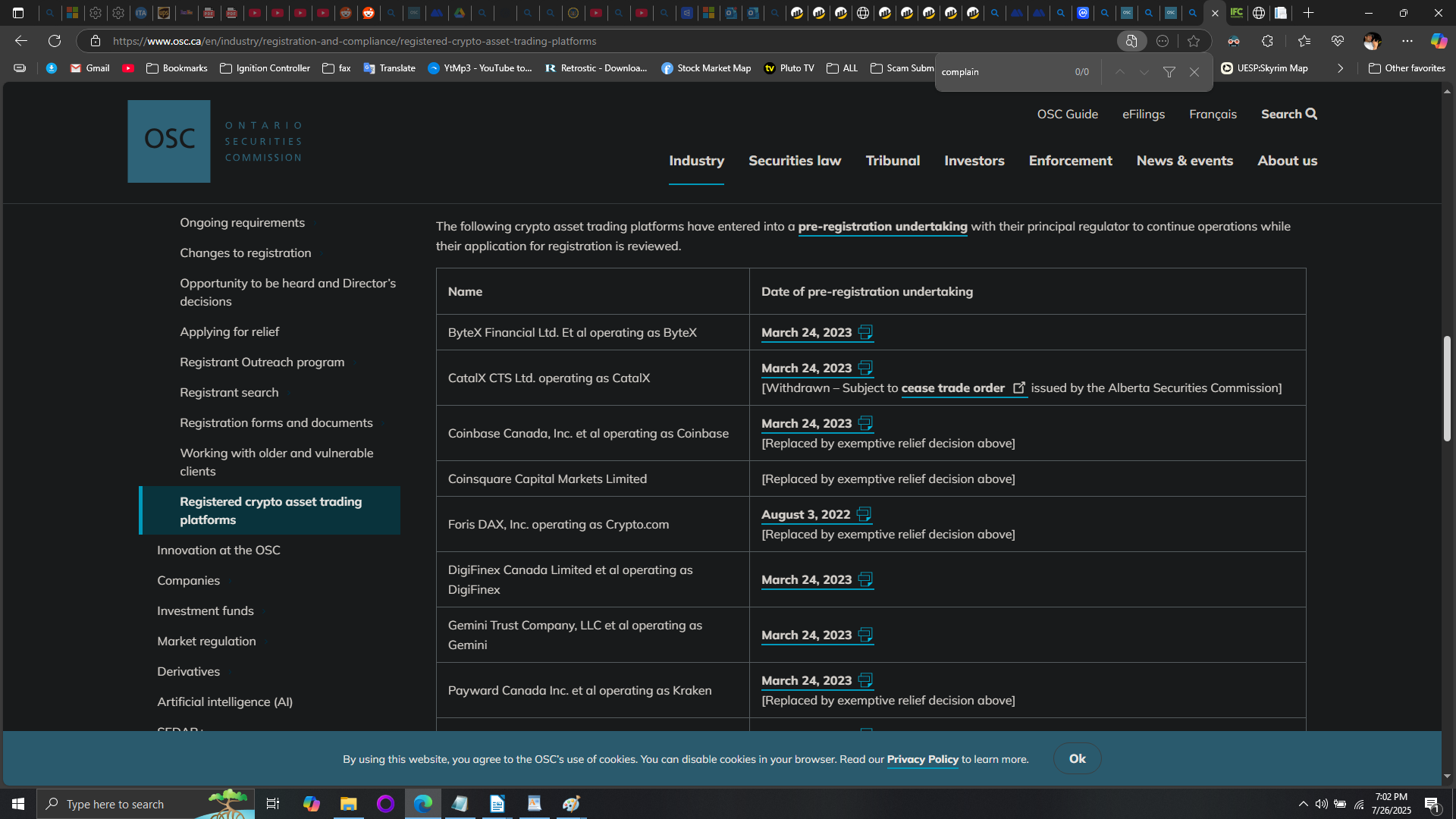Open Innovation at the OSC sidebar item

point(218,551)
